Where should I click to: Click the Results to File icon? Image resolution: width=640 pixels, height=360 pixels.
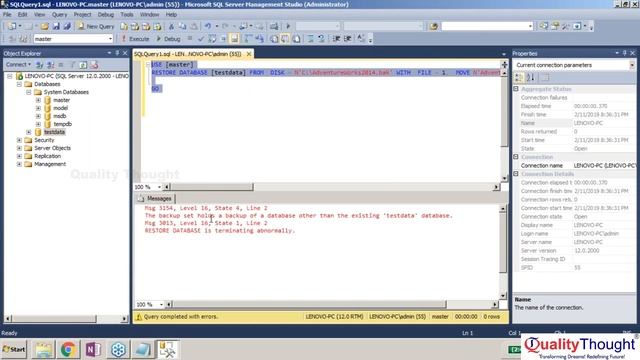point(296,39)
